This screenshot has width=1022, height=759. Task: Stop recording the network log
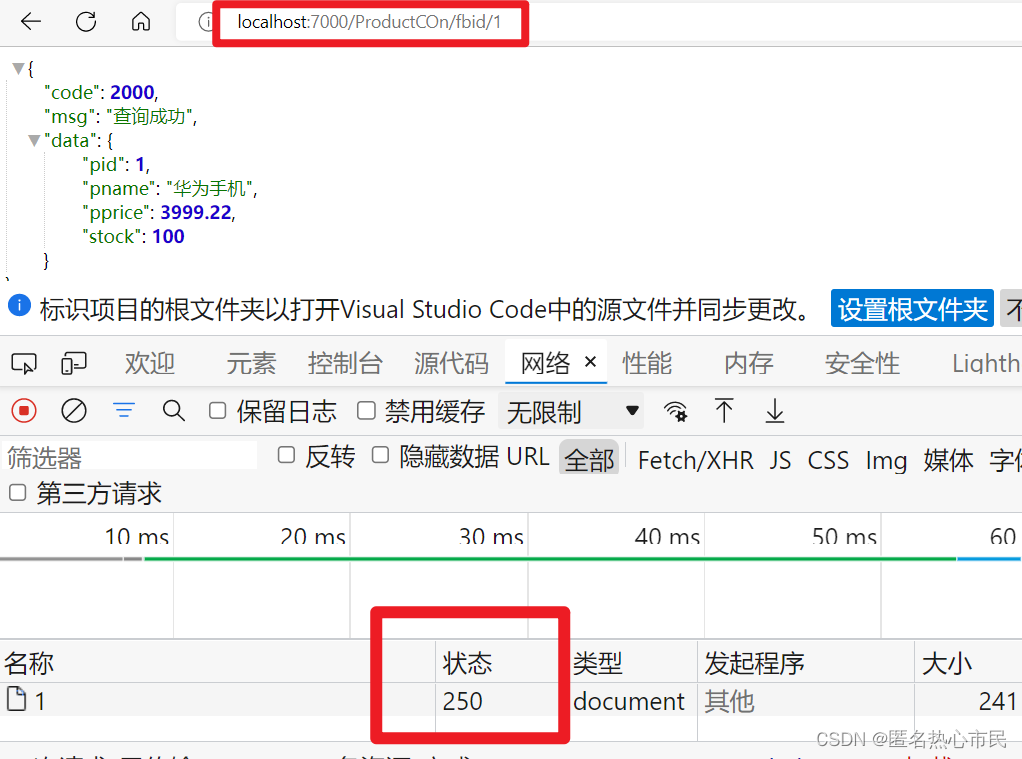tap(23, 410)
